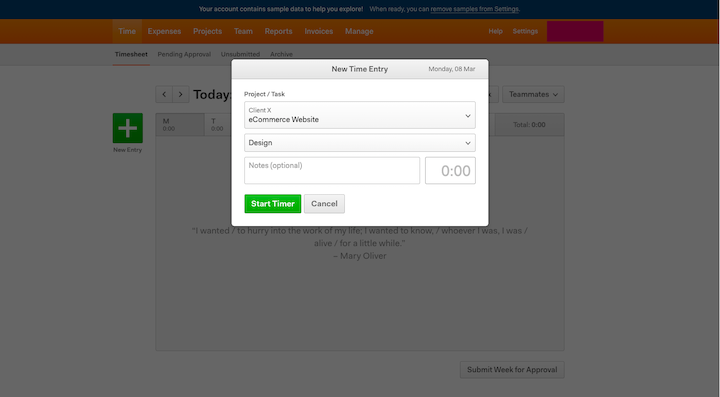The height and width of the screenshot is (397, 720).
Task: Open the Archive tab
Action: [x=281, y=54]
